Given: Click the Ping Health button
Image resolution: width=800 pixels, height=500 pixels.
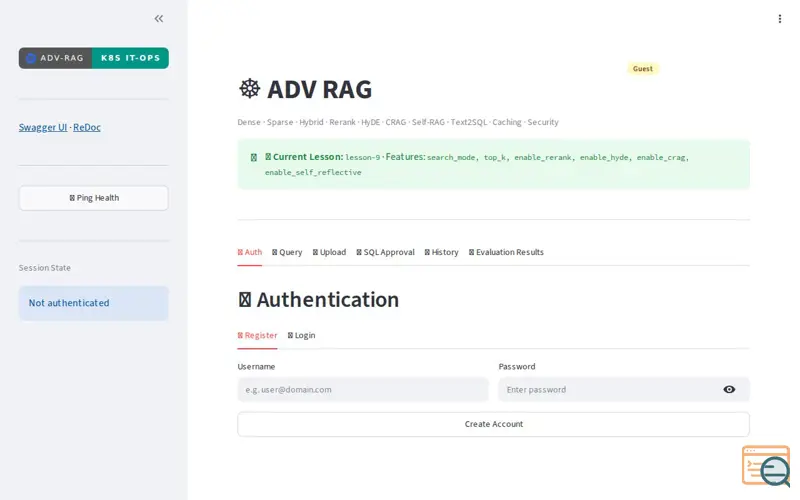Looking at the screenshot, I should pos(94,198).
